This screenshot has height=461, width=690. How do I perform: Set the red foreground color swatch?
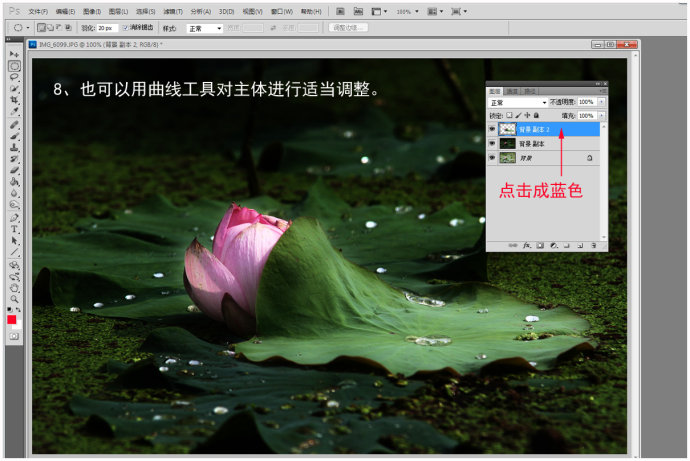(11, 320)
